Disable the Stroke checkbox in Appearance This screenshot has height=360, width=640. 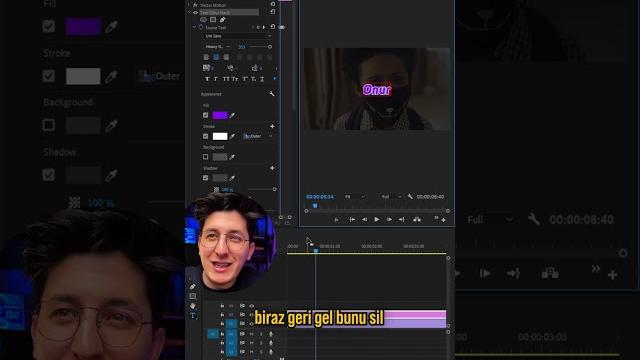pyautogui.click(x=206, y=136)
